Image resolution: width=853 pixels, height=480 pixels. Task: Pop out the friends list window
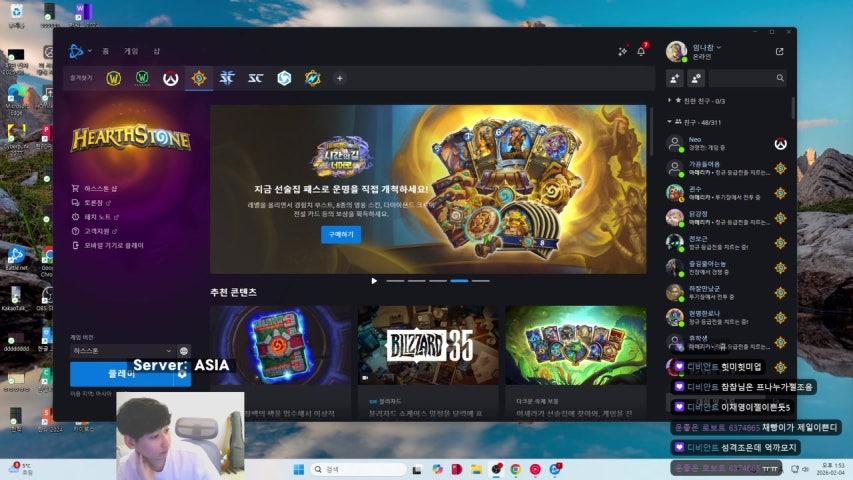pyautogui.click(x=780, y=51)
